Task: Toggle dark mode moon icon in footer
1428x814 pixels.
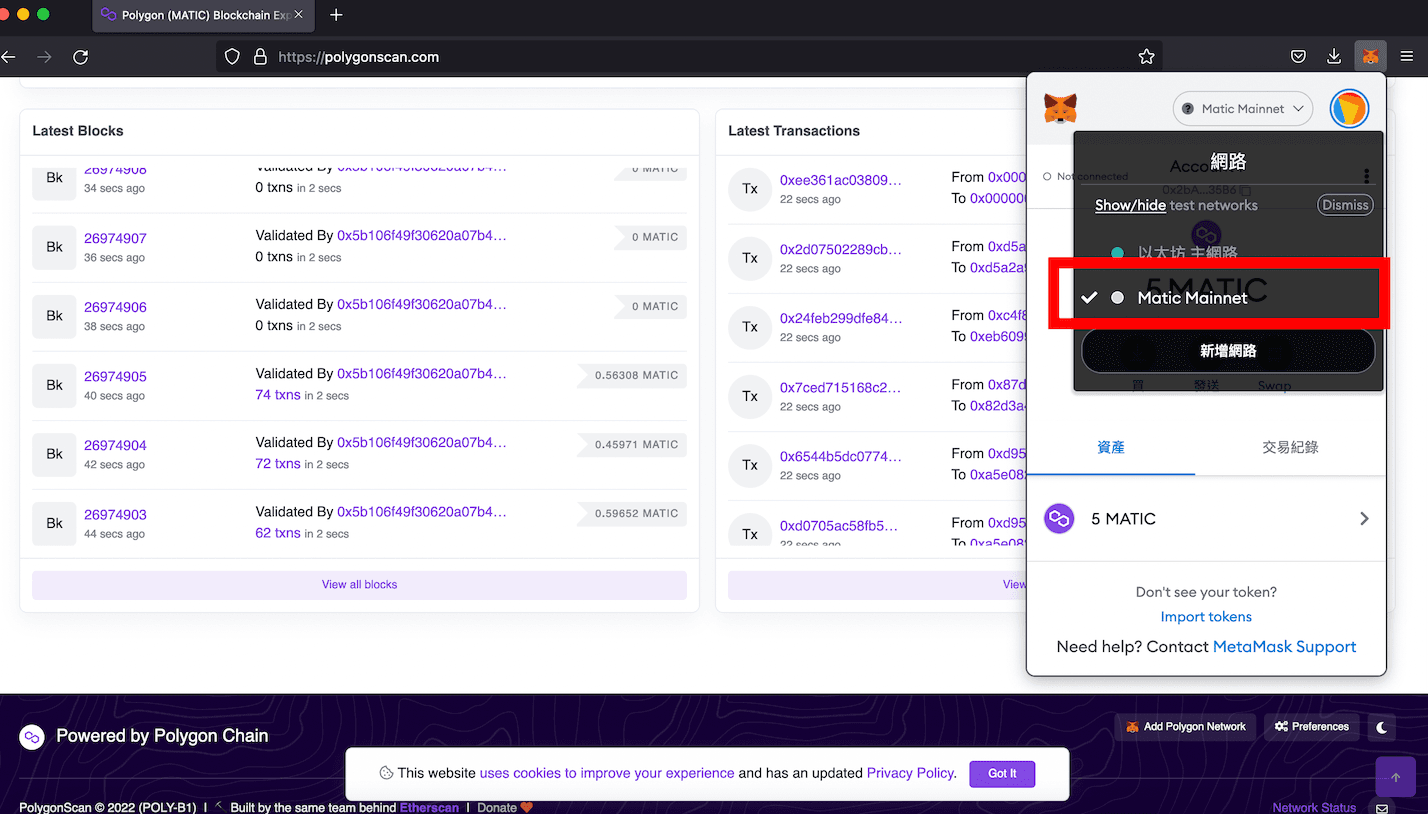Action: (1382, 727)
